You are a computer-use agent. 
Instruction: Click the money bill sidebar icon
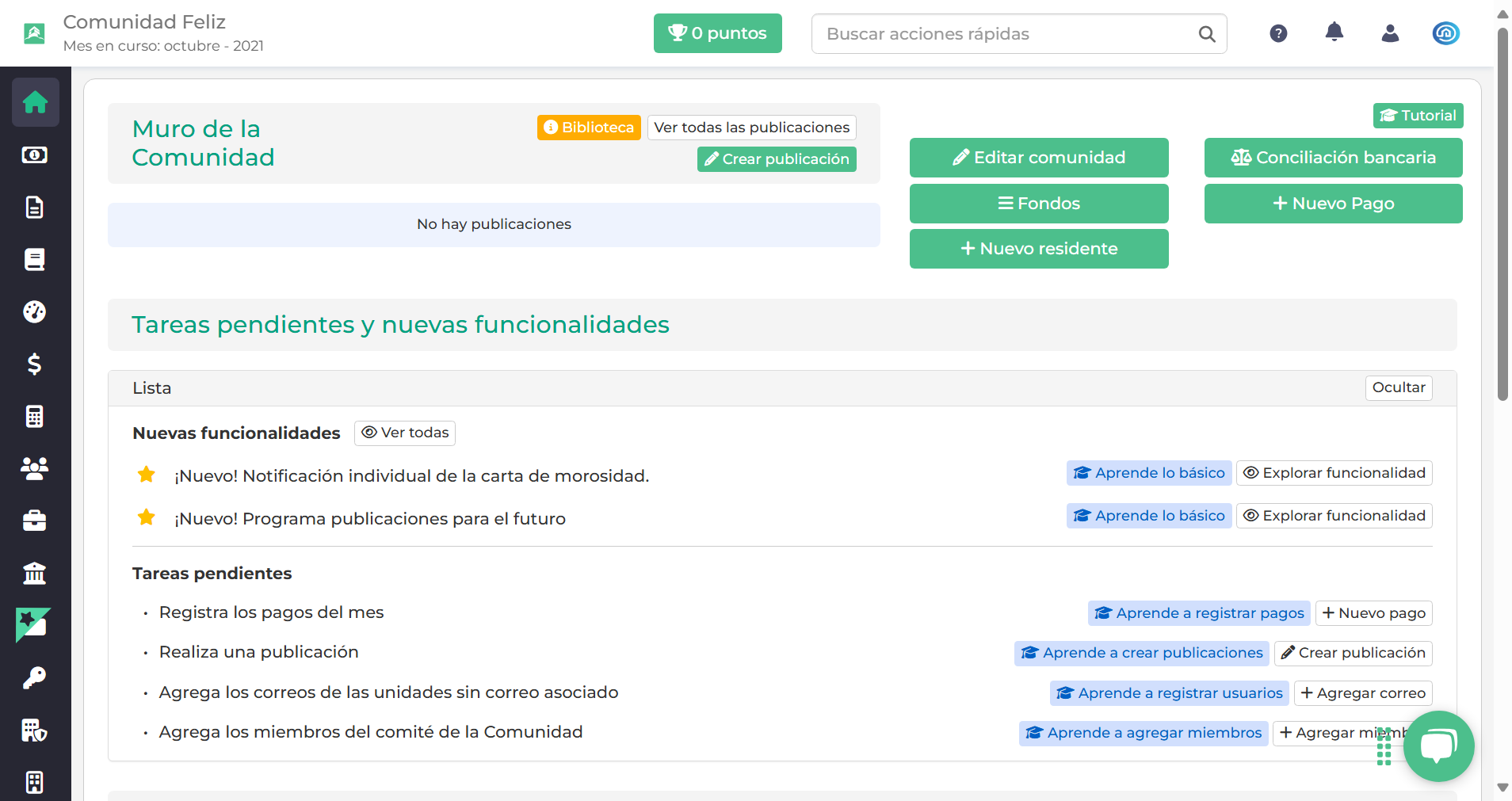click(35, 155)
